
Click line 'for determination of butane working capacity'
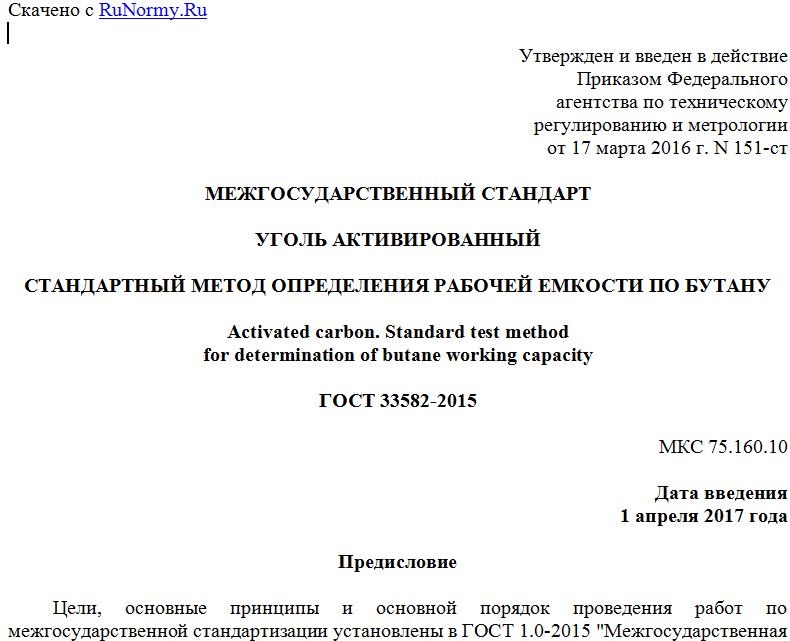click(x=398, y=355)
